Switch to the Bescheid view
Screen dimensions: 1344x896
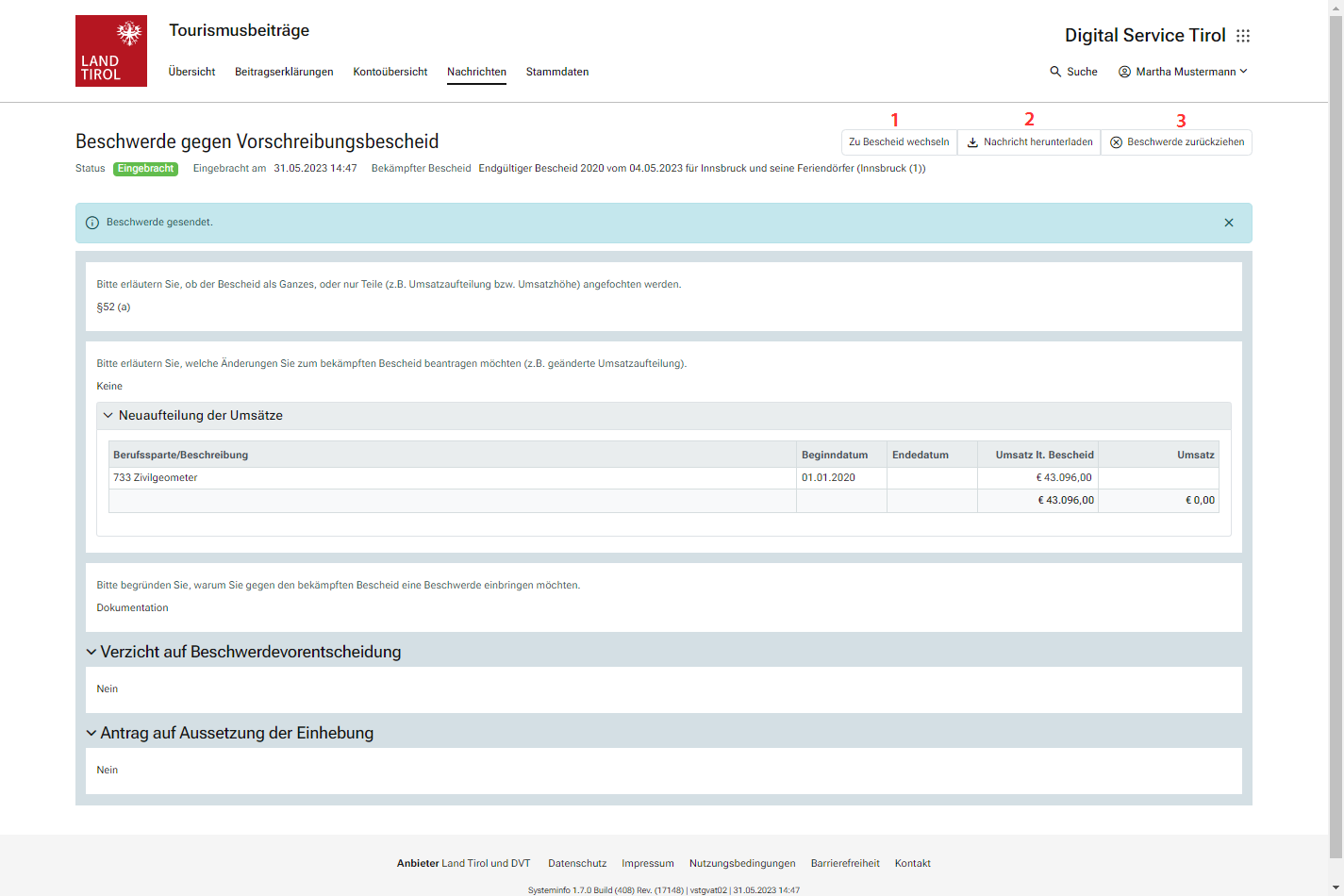899,142
